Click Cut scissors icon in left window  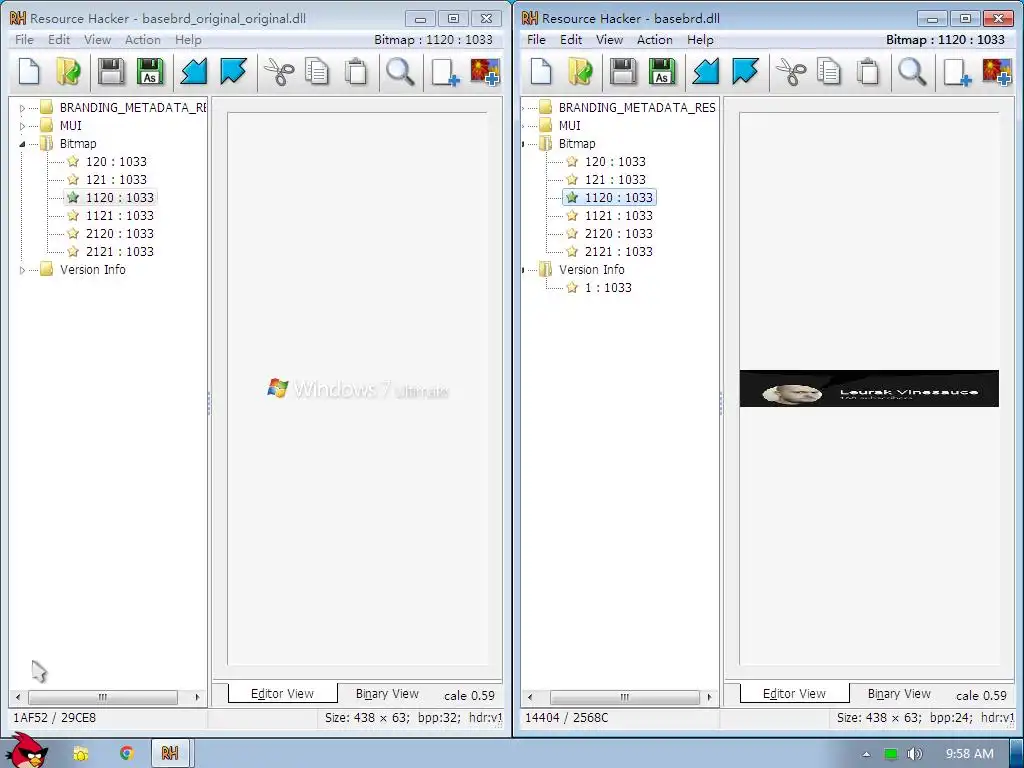[279, 71]
